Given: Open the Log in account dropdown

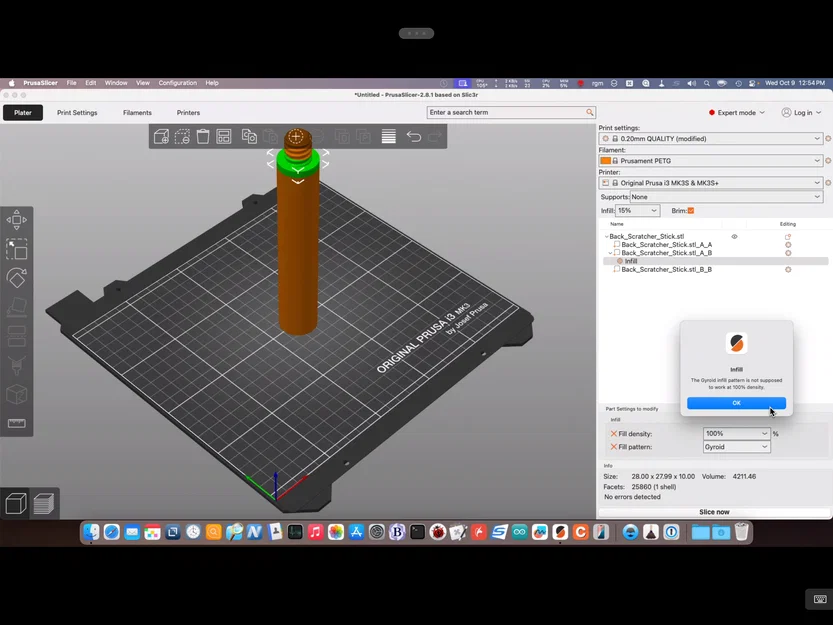Looking at the screenshot, I should pos(801,113).
